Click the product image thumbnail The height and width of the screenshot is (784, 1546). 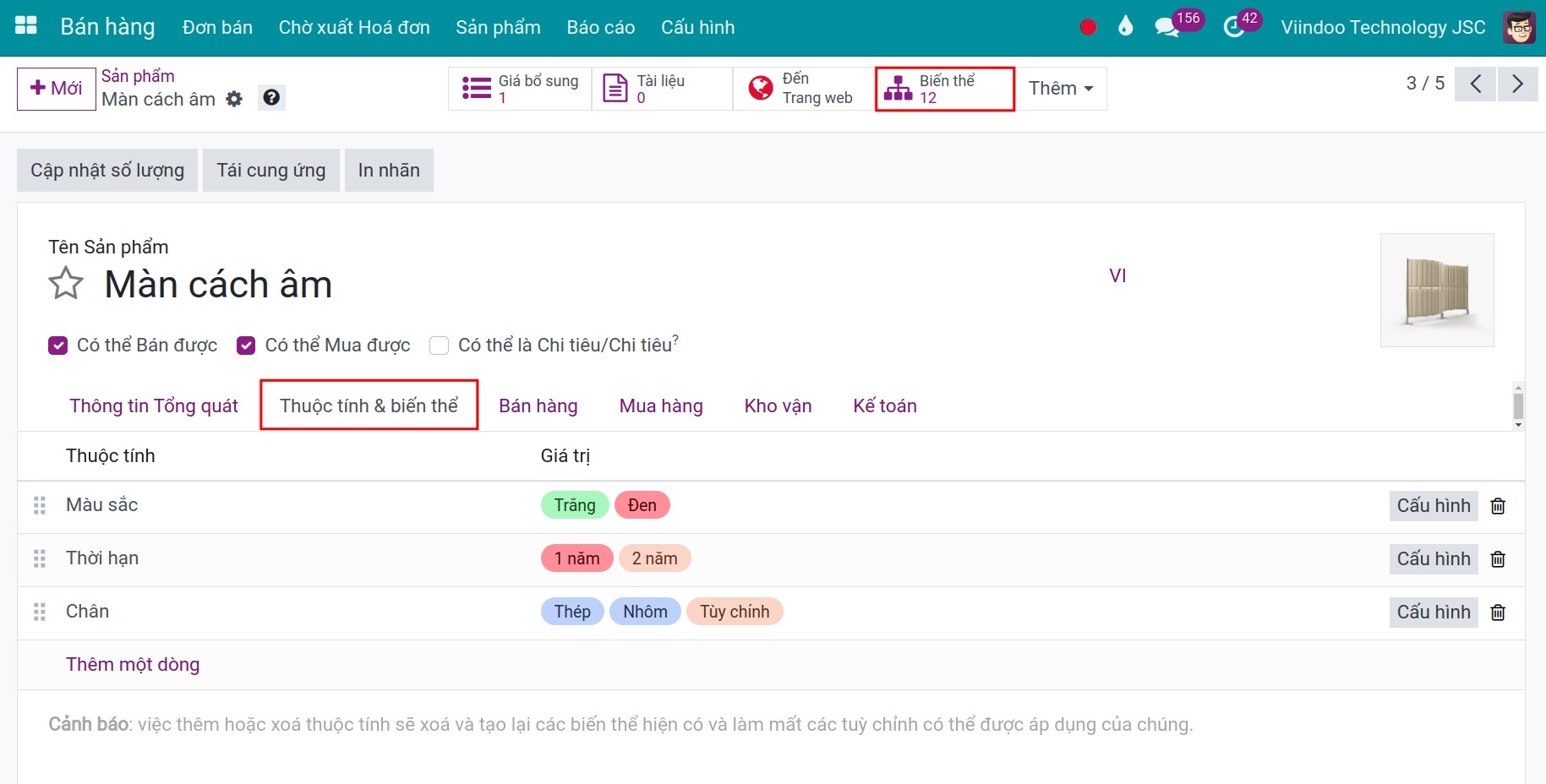[1437, 291]
